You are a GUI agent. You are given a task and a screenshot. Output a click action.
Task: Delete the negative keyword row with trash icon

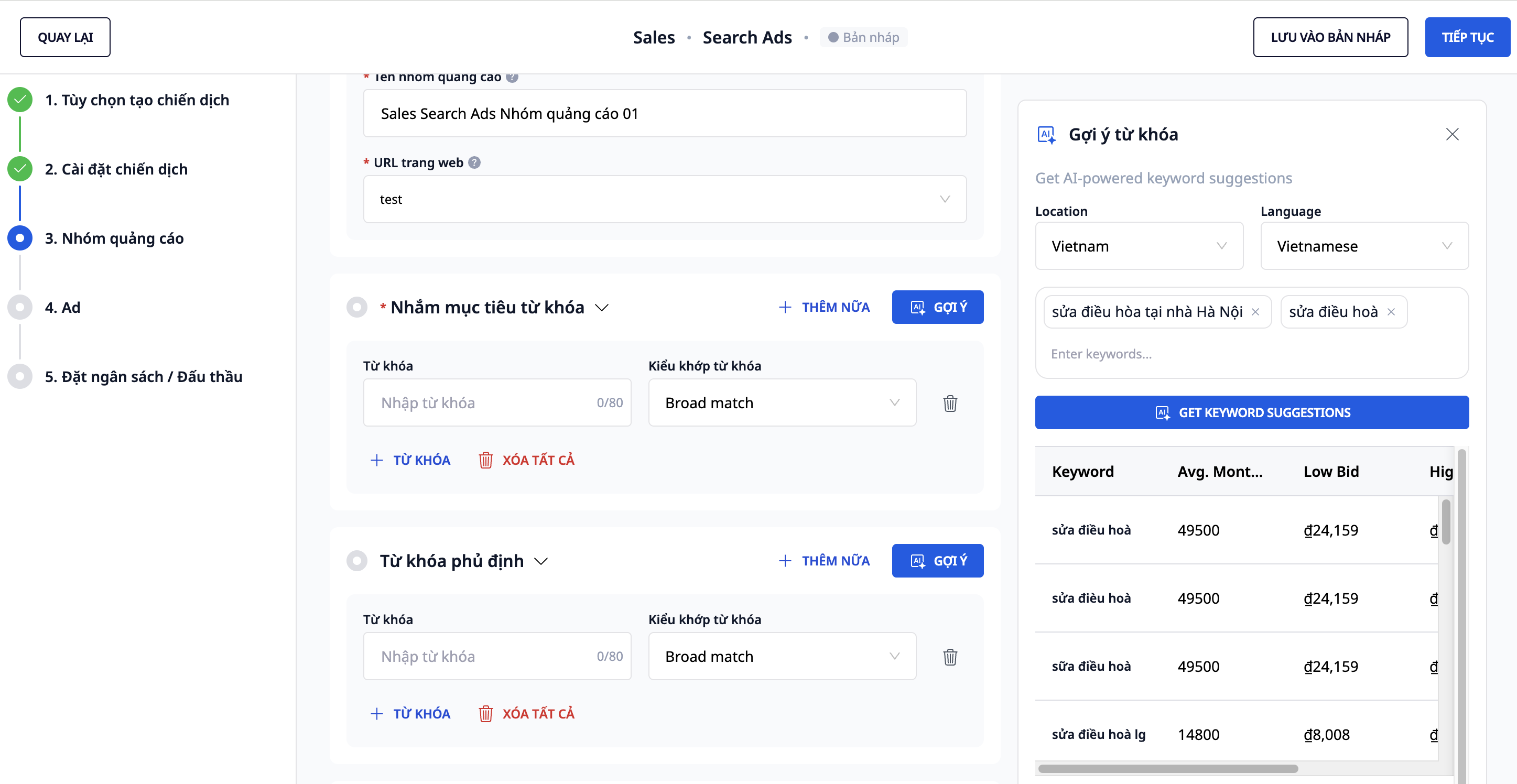[x=949, y=657]
